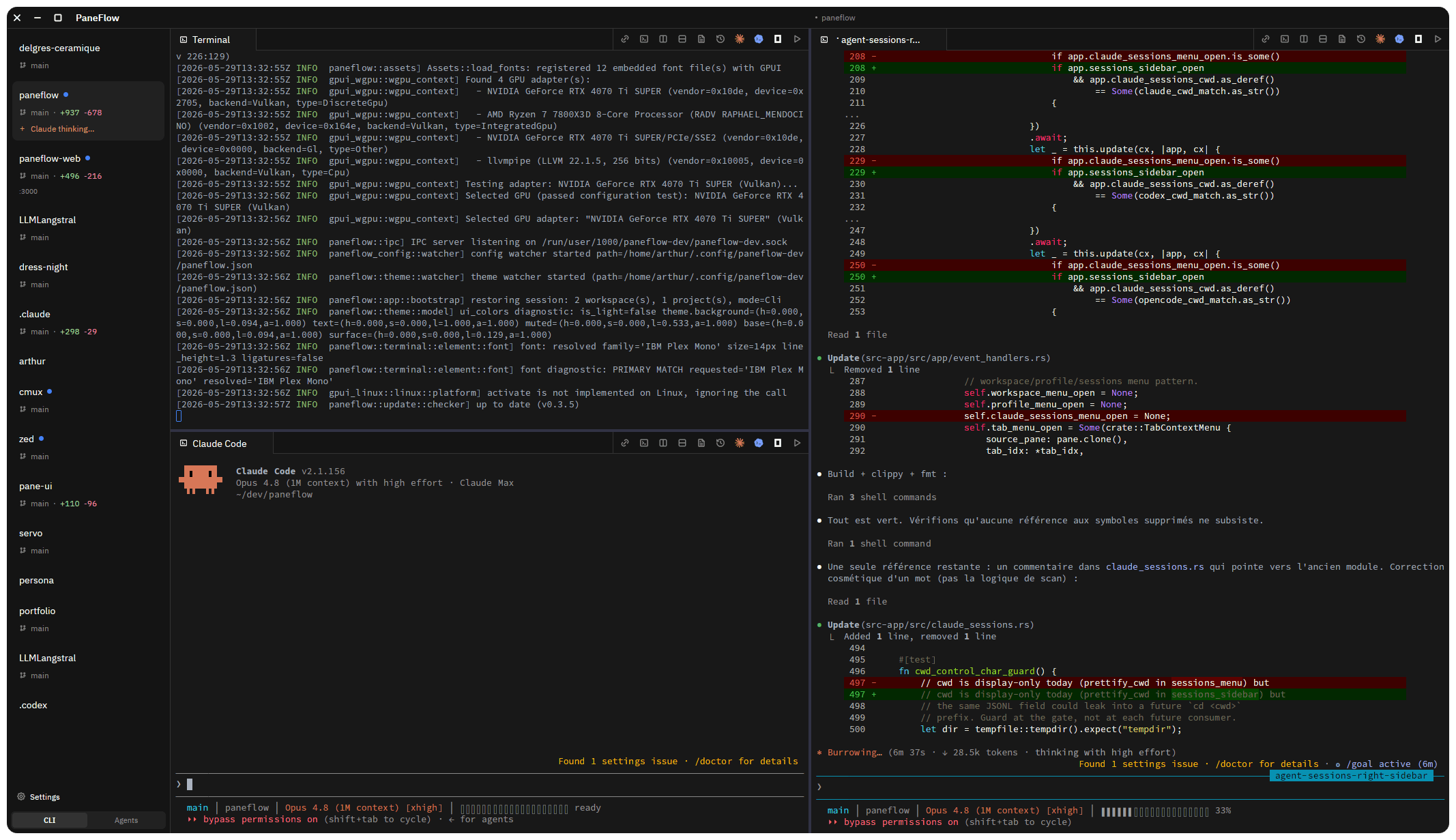Open the dress-night workspace
Image resolution: width=1456 pixels, height=840 pixels.
(x=88, y=275)
